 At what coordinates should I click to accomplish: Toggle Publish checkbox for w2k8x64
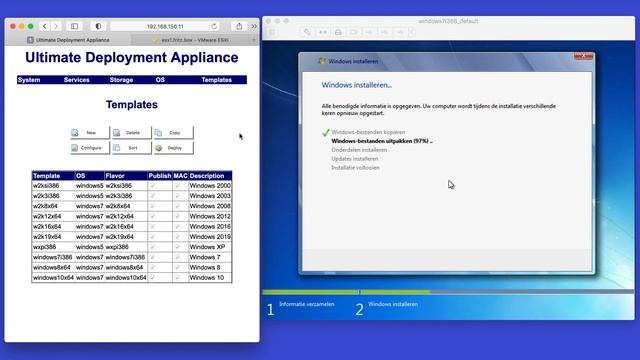coord(153,206)
